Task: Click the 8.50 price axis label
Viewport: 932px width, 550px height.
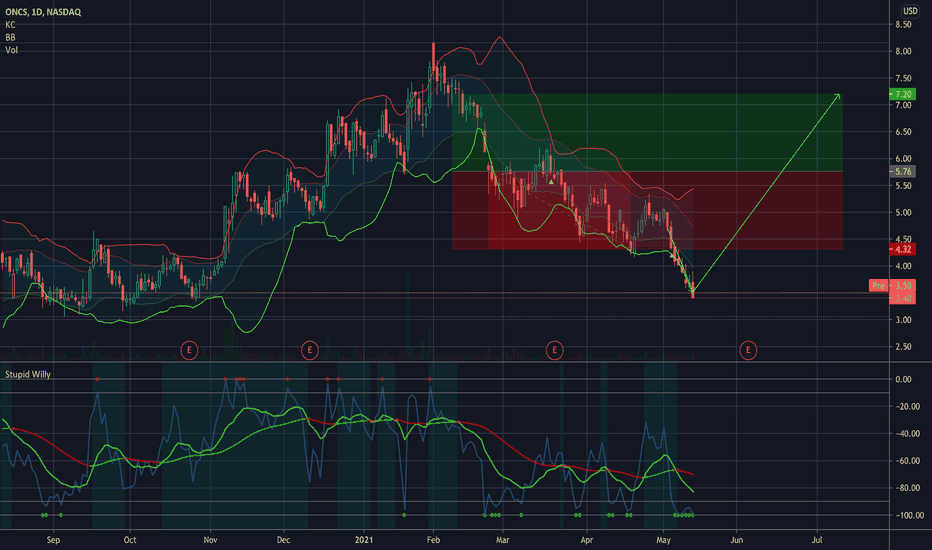Action: point(903,24)
